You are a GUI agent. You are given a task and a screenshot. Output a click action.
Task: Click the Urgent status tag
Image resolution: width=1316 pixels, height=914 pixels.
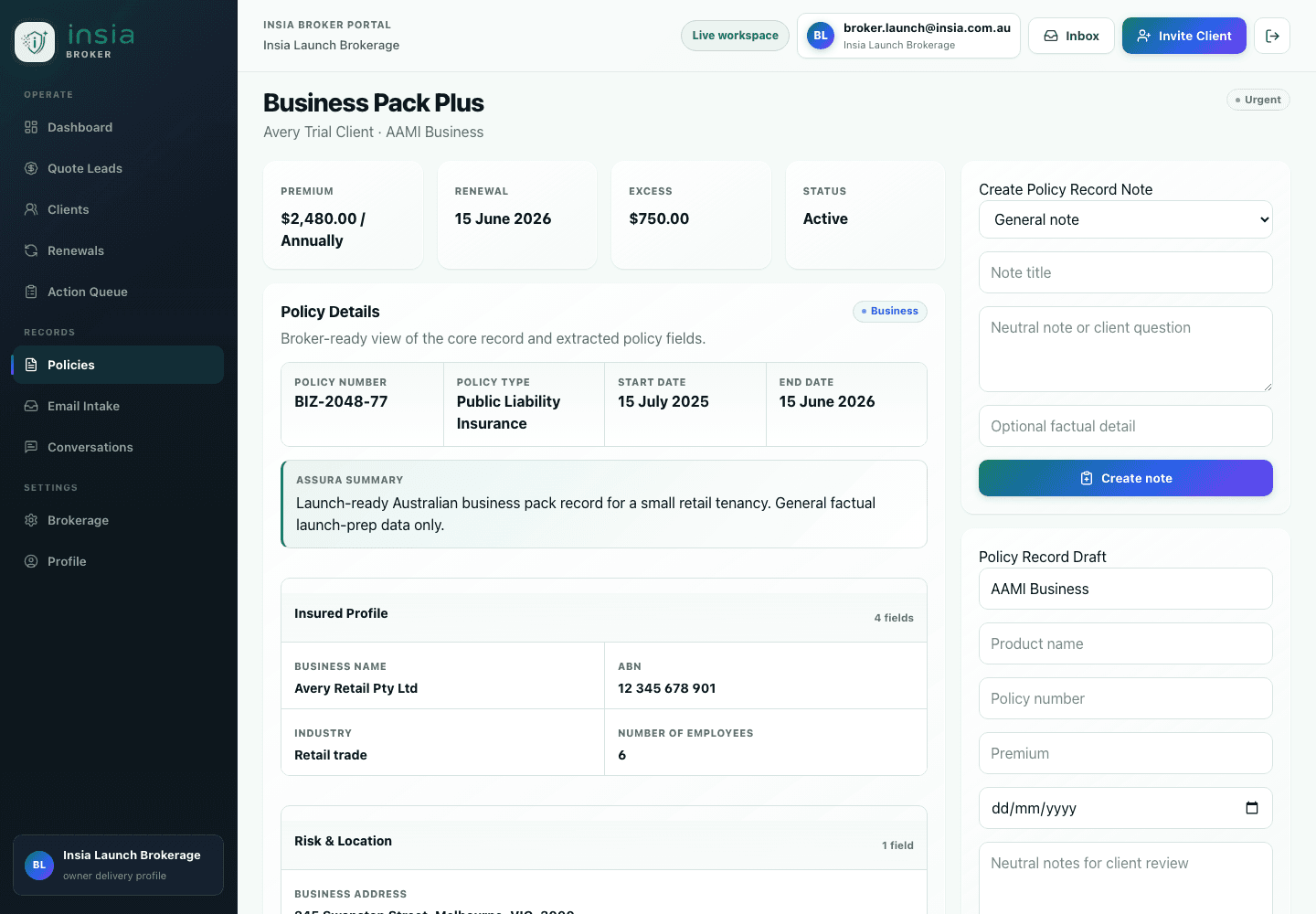(1258, 100)
